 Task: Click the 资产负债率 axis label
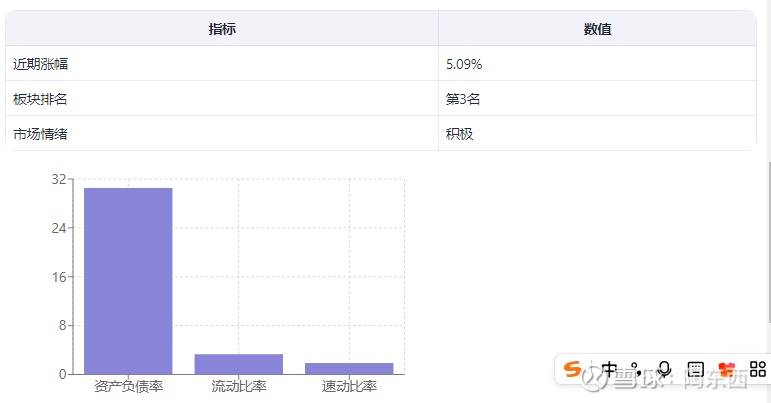pyautogui.click(x=128, y=387)
